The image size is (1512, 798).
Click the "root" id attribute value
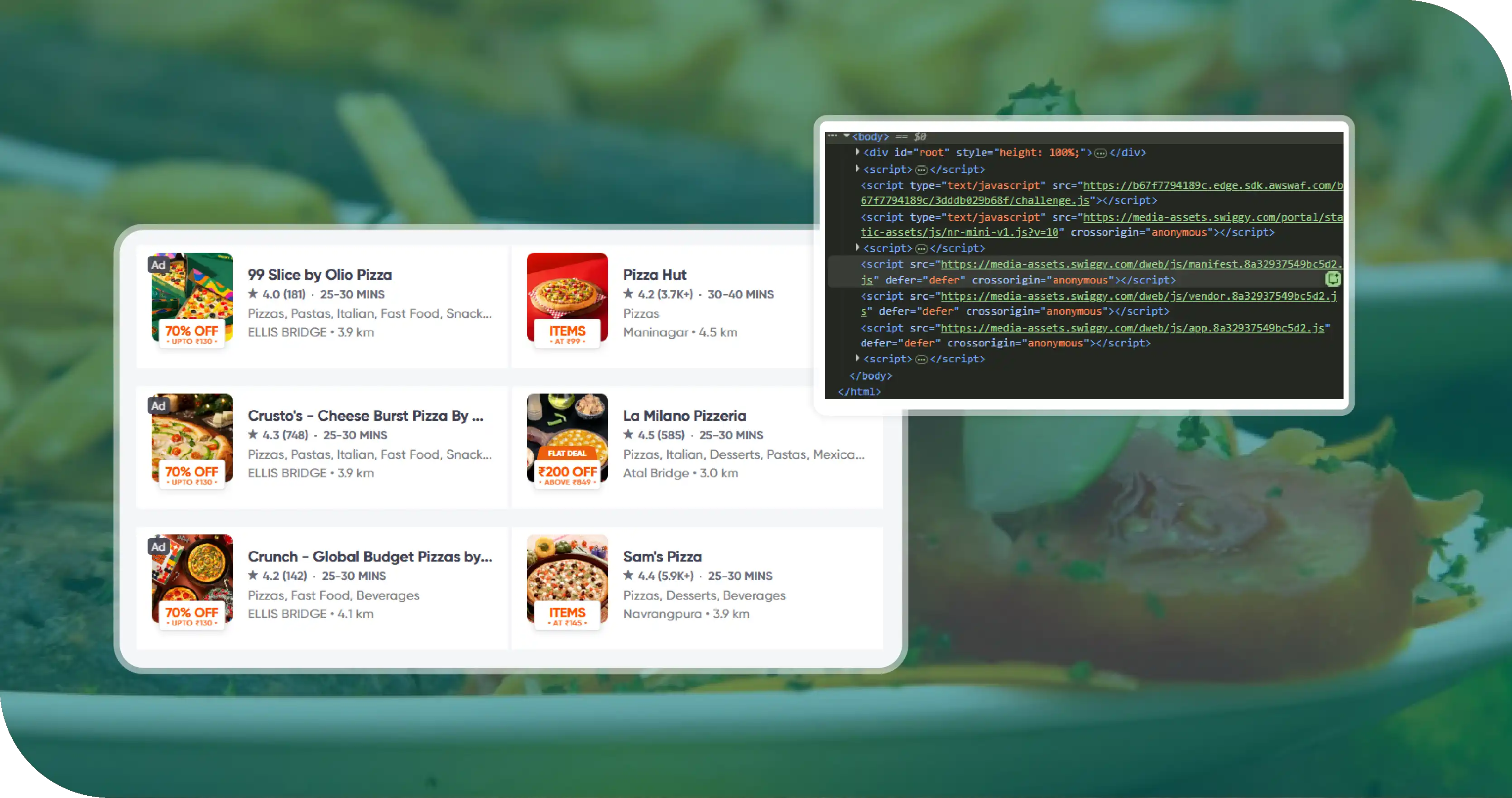pos(931,153)
